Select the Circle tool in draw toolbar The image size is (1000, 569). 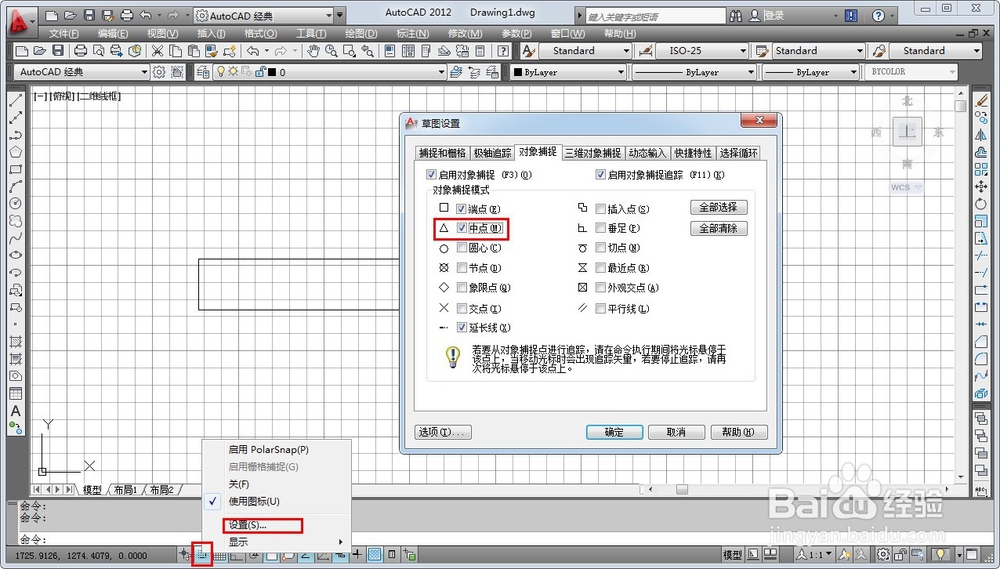pyautogui.click(x=15, y=203)
